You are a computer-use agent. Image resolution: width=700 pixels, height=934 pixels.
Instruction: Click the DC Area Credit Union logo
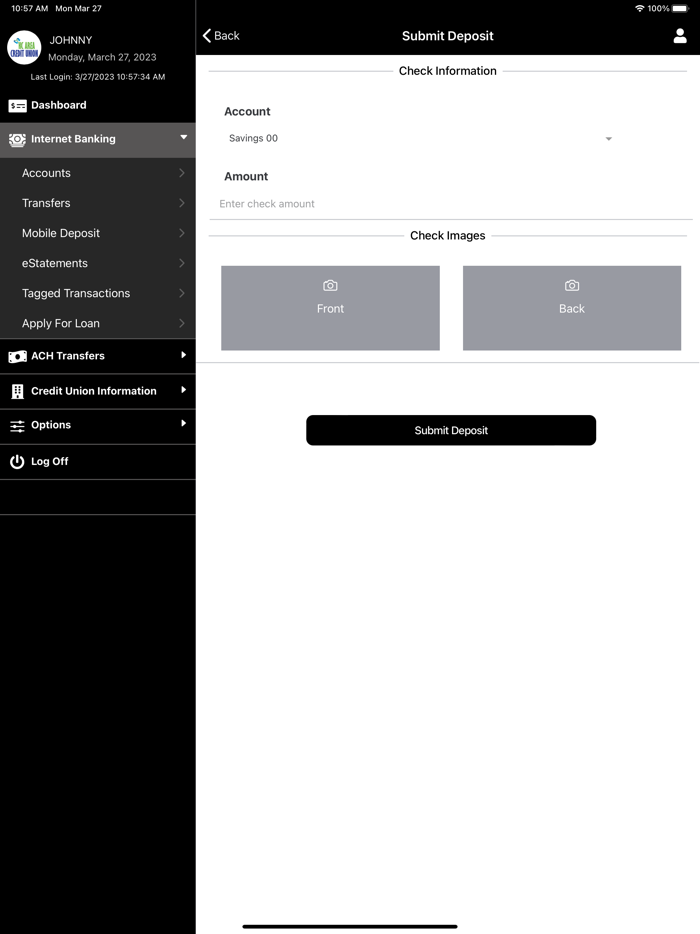[24, 47]
